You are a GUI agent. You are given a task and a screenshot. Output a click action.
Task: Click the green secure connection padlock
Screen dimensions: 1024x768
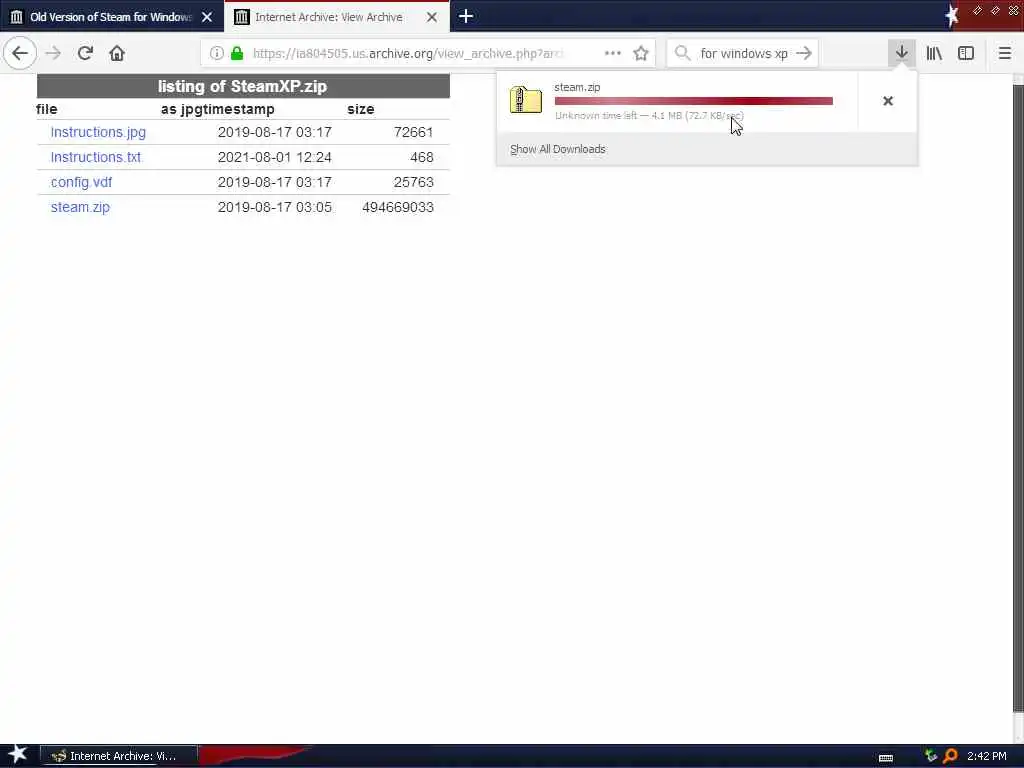237,53
